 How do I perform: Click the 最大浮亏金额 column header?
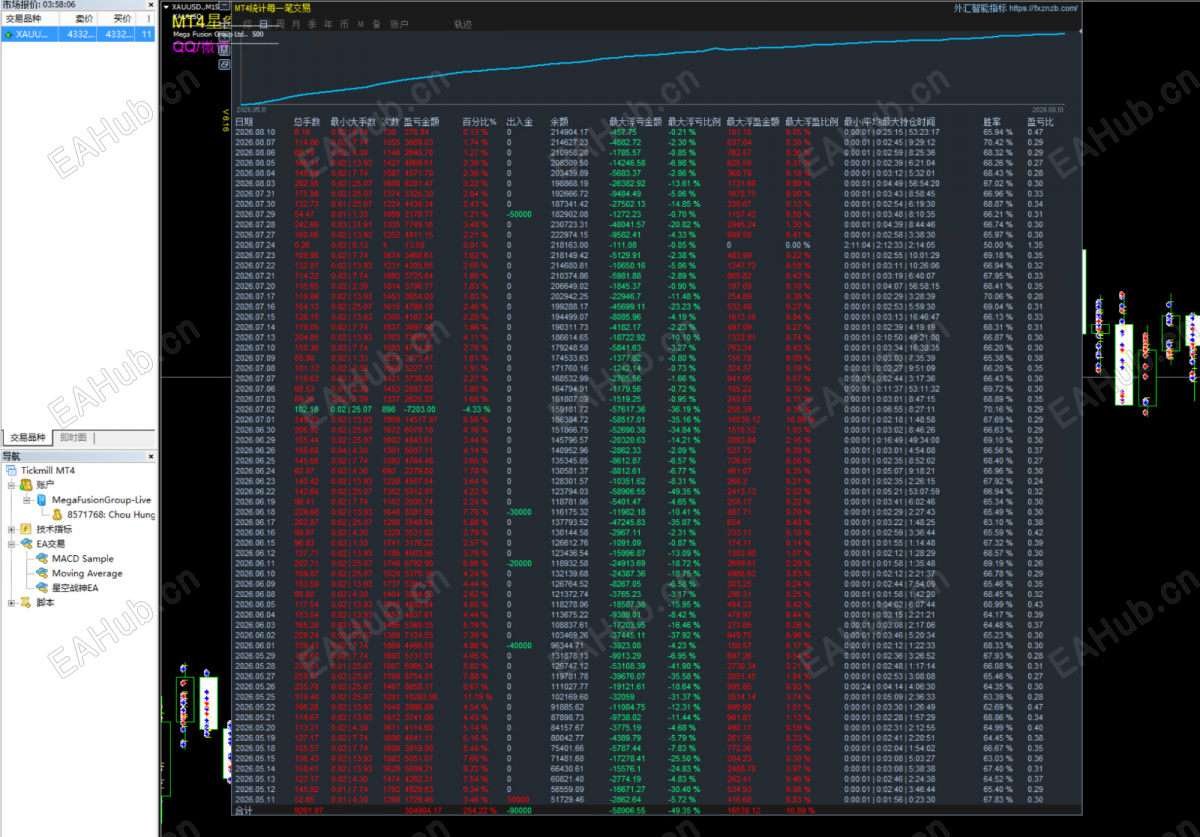pos(635,121)
